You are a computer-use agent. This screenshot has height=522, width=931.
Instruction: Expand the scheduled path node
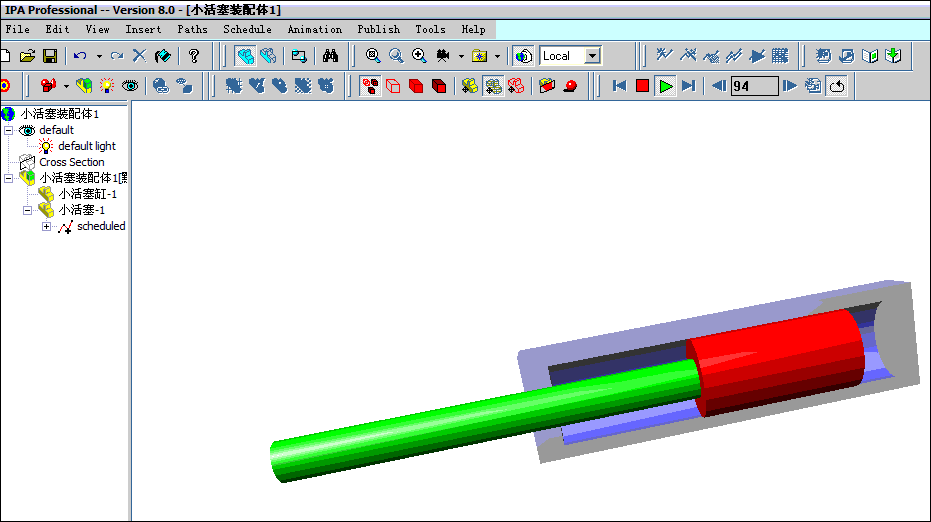pos(46,226)
